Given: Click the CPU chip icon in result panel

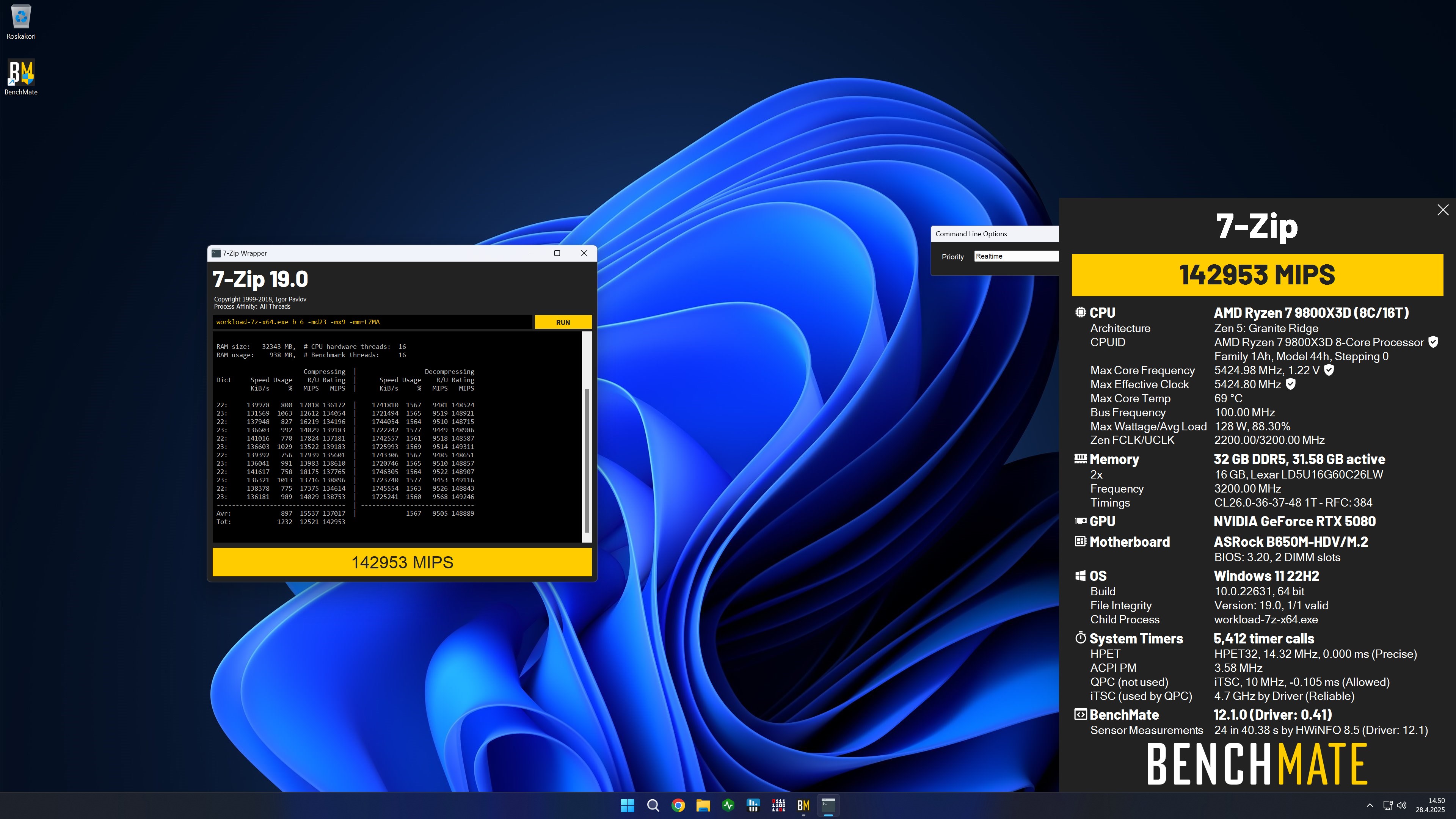Looking at the screenshot, I should pyautogui.click(x=1080, y=312).
